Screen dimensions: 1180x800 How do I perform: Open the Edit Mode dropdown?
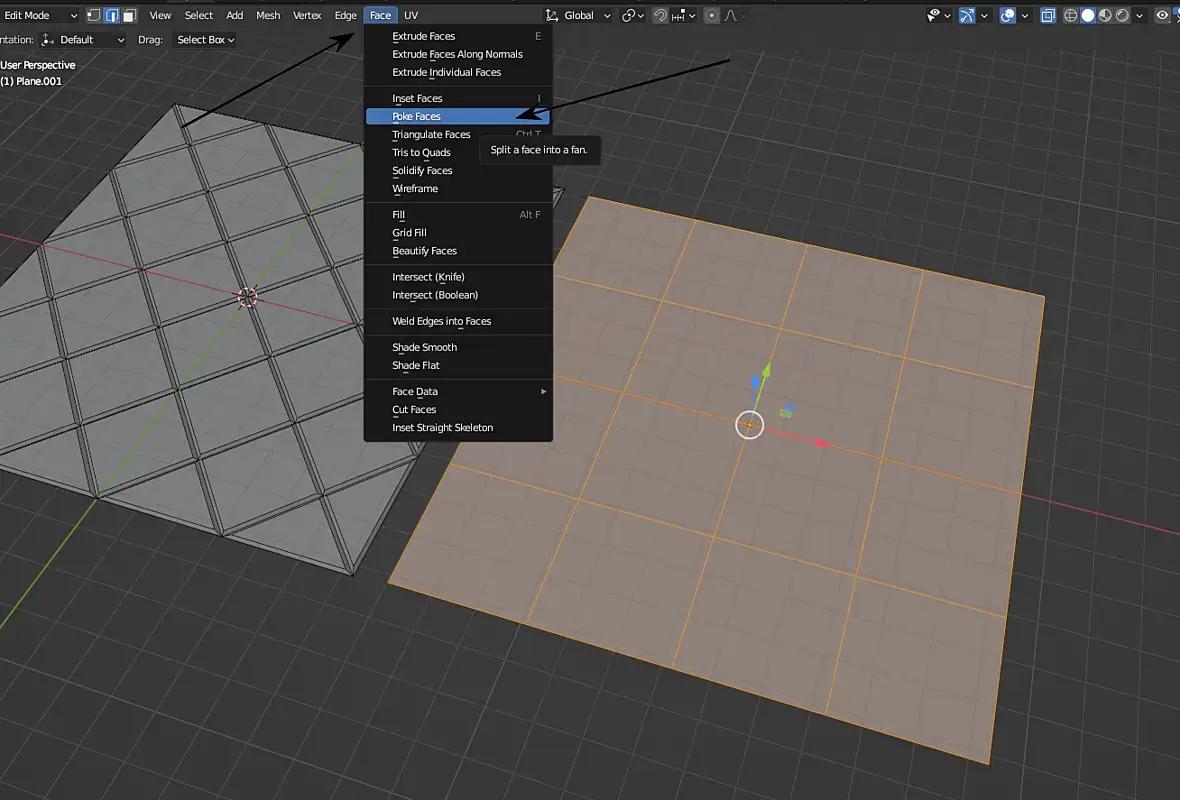(x=39, y=15)
